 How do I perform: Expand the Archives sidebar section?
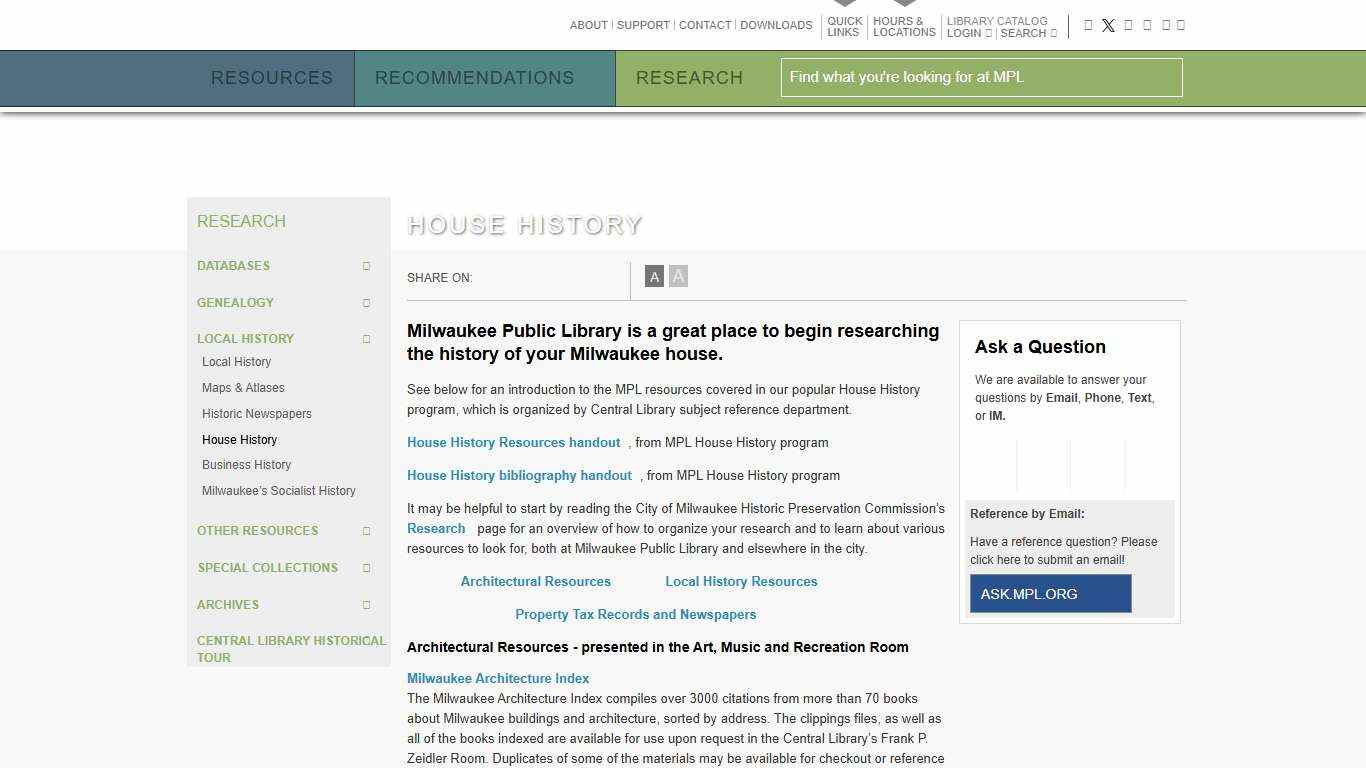[x=366, y=605]
